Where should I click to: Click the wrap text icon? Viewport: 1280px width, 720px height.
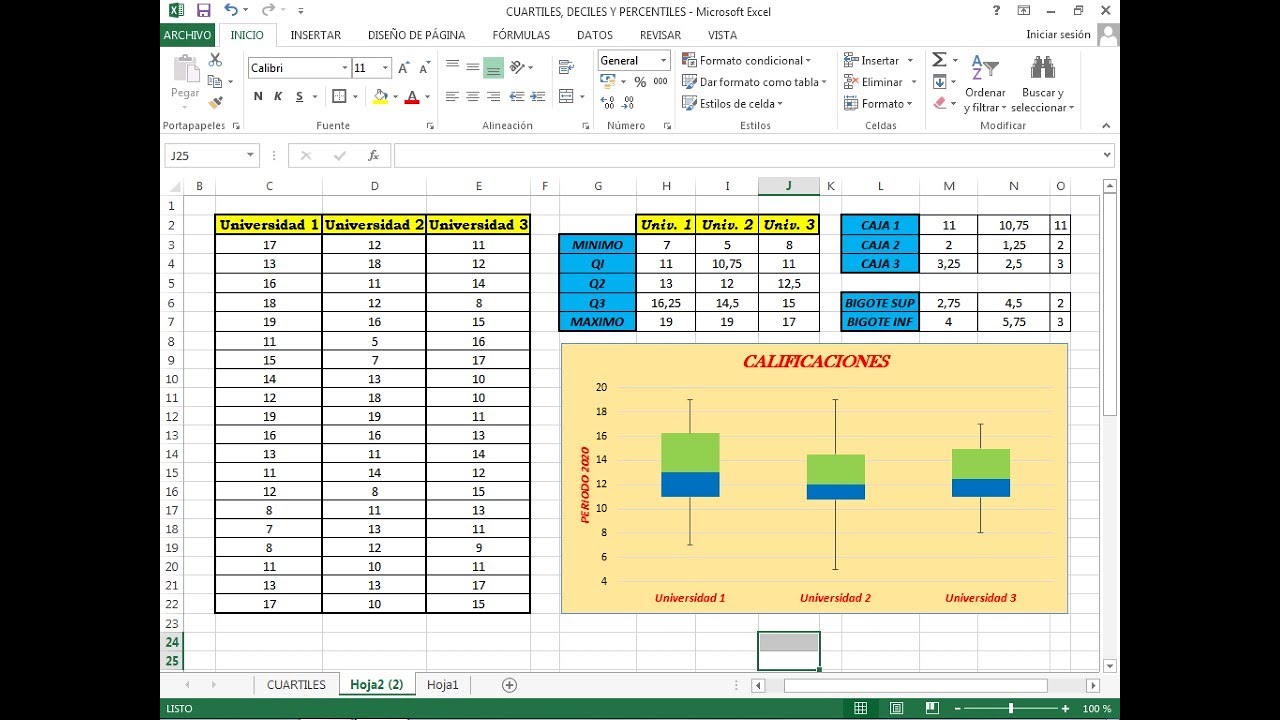coord(567,68)
